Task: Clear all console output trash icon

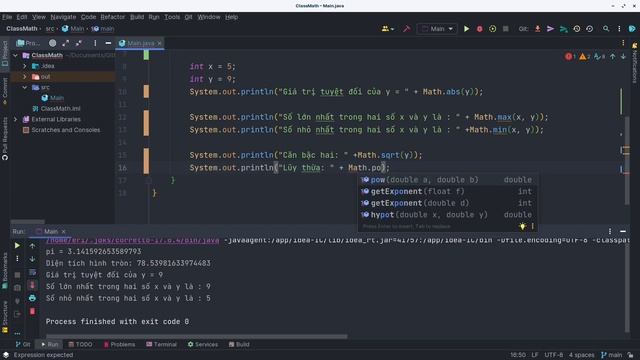Action: coord(32,311)
